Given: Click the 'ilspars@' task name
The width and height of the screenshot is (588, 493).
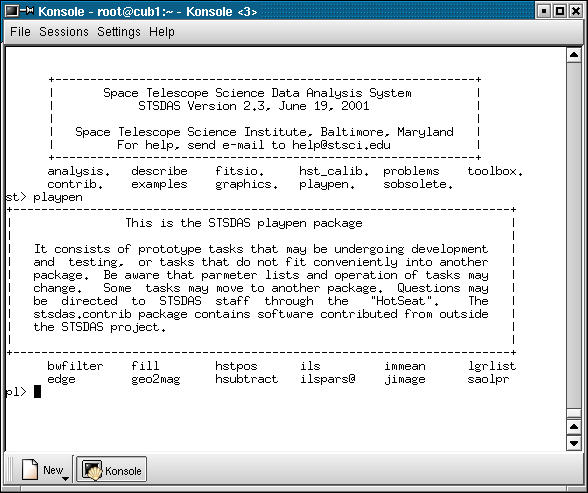Looking at the screenshot, I should (327, 379).
